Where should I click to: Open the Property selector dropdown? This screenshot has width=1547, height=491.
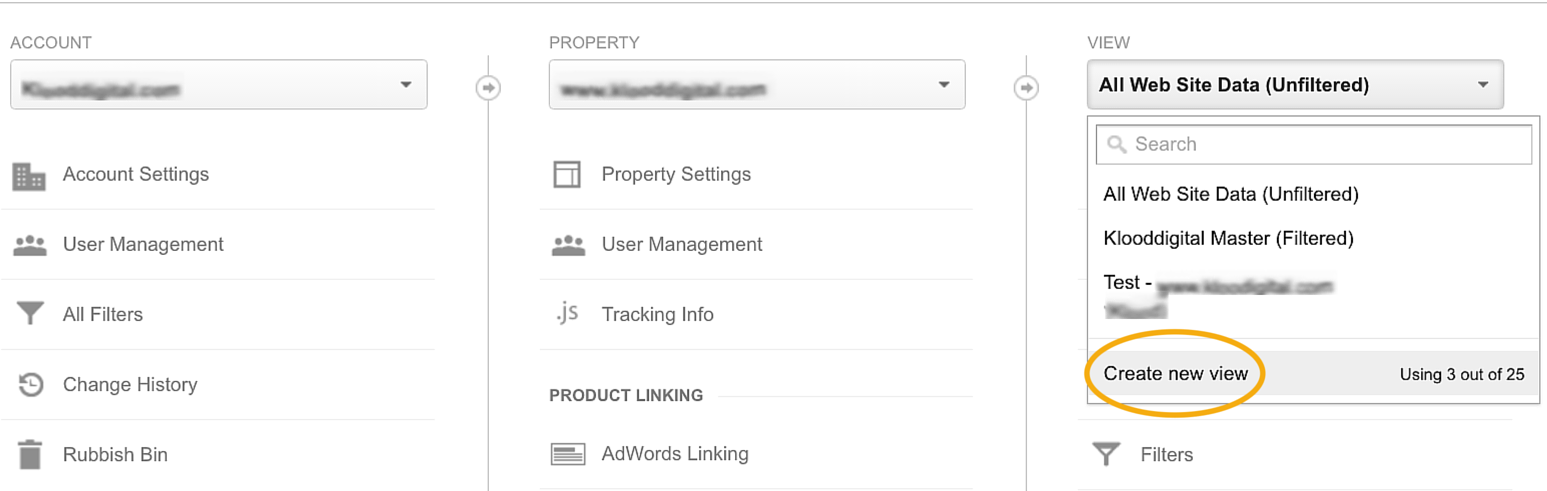coord(757,85)
